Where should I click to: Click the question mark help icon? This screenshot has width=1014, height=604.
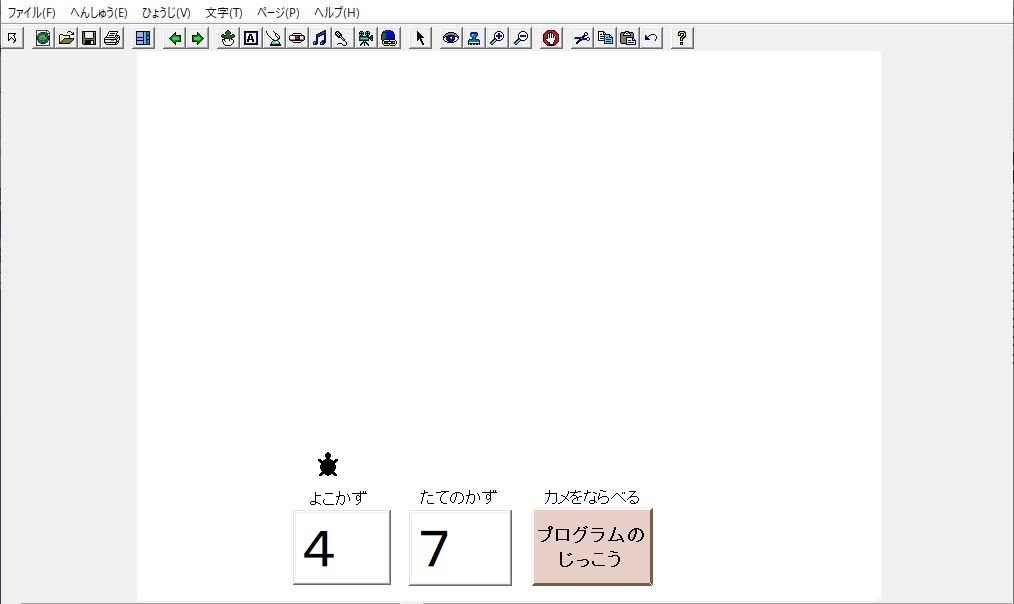click(x=682, y=38)
